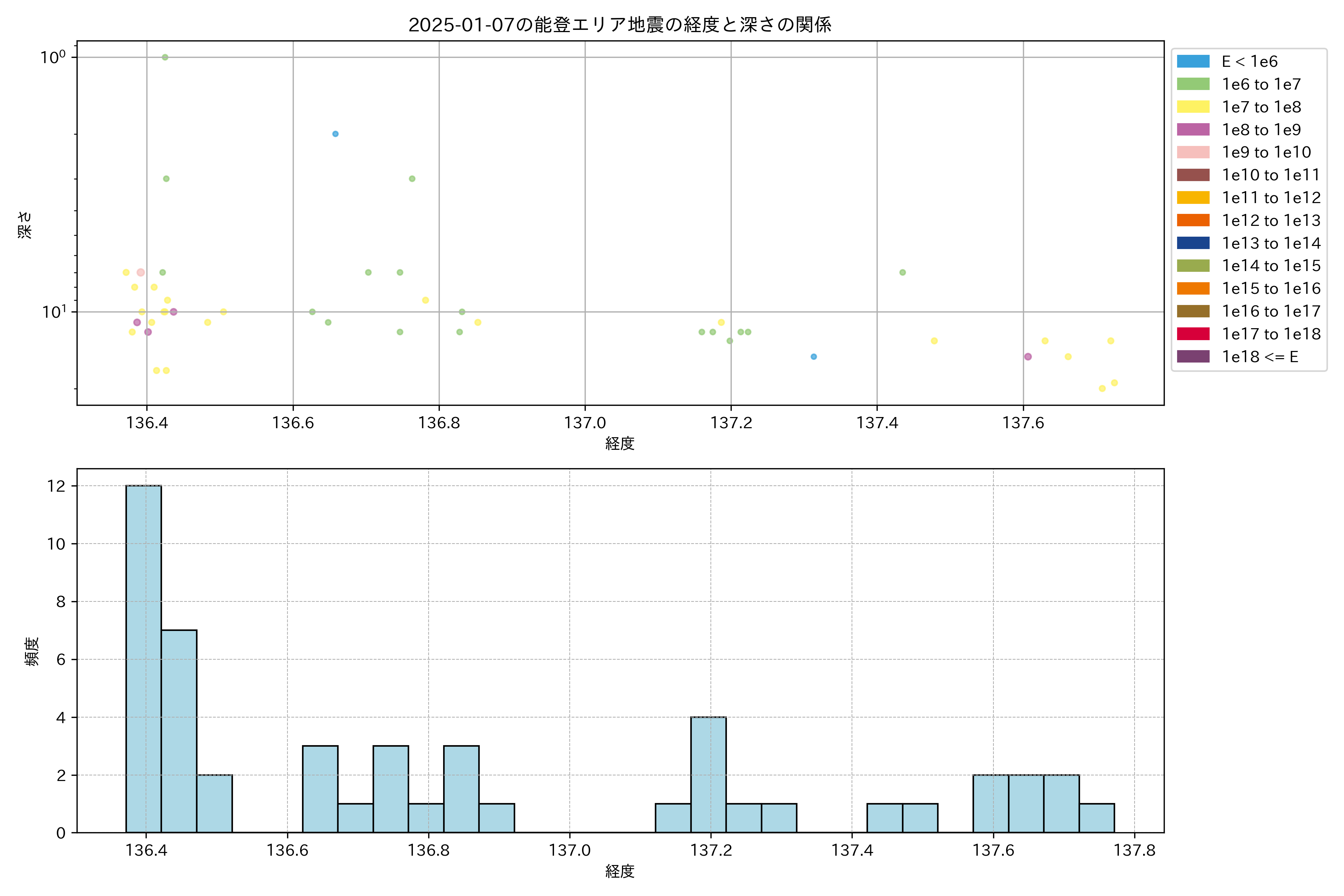Click the isolated green point near longitude 137.43
Viewport: 1344px width, 896px height.
[902, 273]
